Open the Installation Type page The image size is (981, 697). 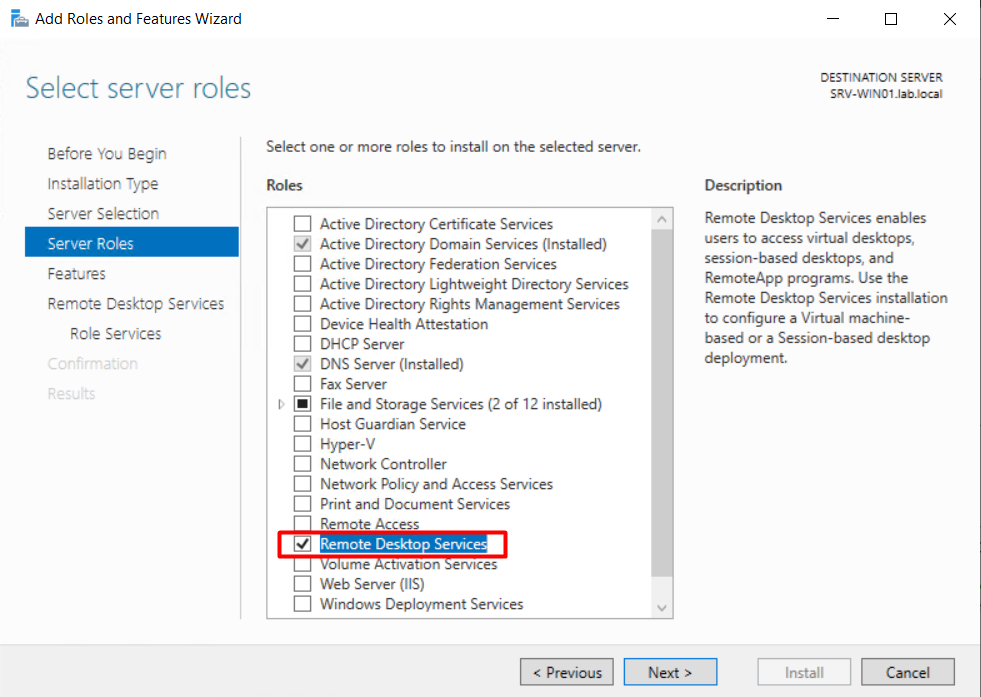[103, 184]
